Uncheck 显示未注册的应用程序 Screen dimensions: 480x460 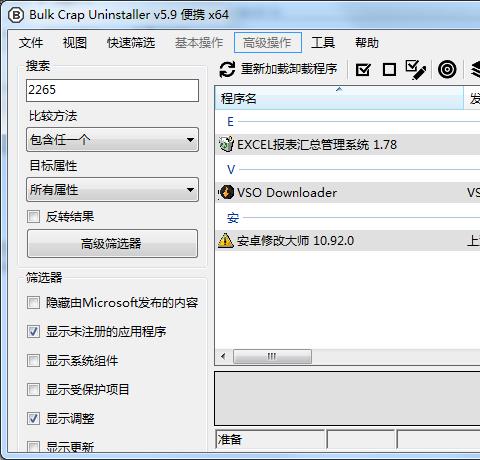(x=33, y=331)
